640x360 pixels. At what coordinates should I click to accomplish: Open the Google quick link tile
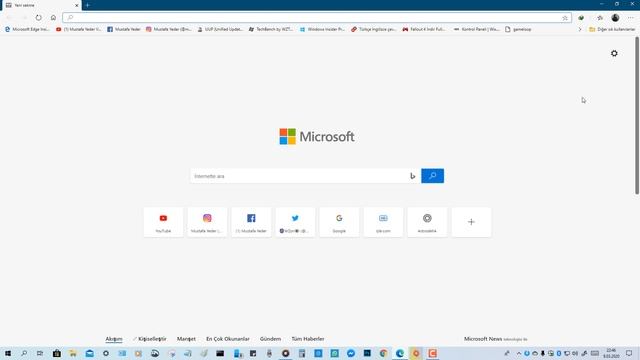pyautogui.click(x=339, y=222)
